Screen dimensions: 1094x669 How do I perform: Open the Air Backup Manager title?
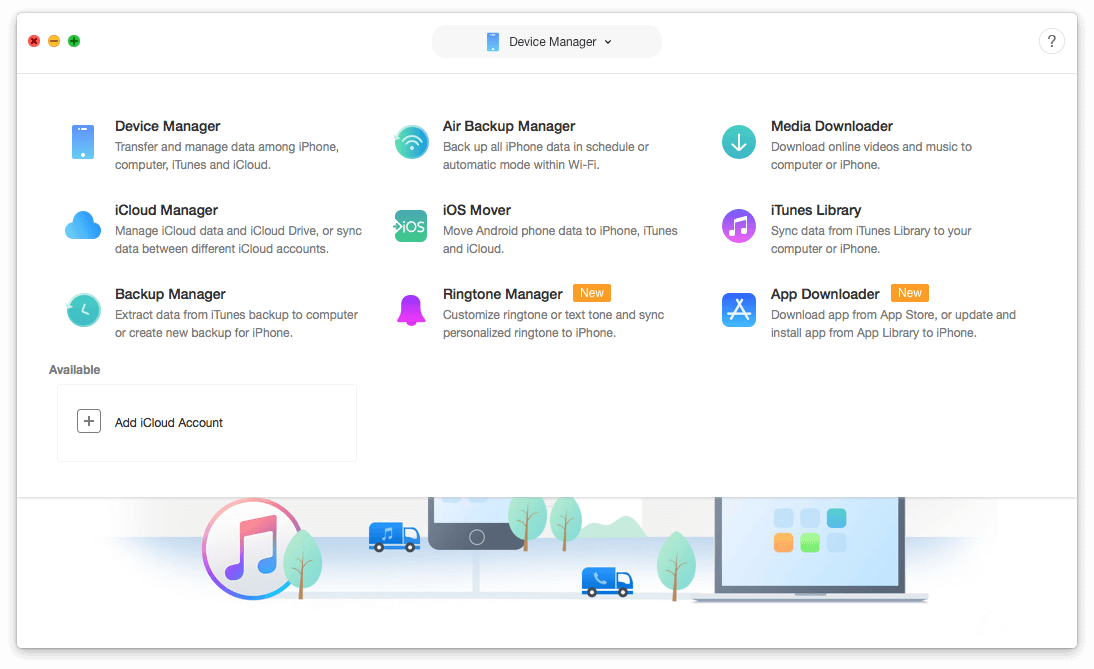click(x=509, y=126)
